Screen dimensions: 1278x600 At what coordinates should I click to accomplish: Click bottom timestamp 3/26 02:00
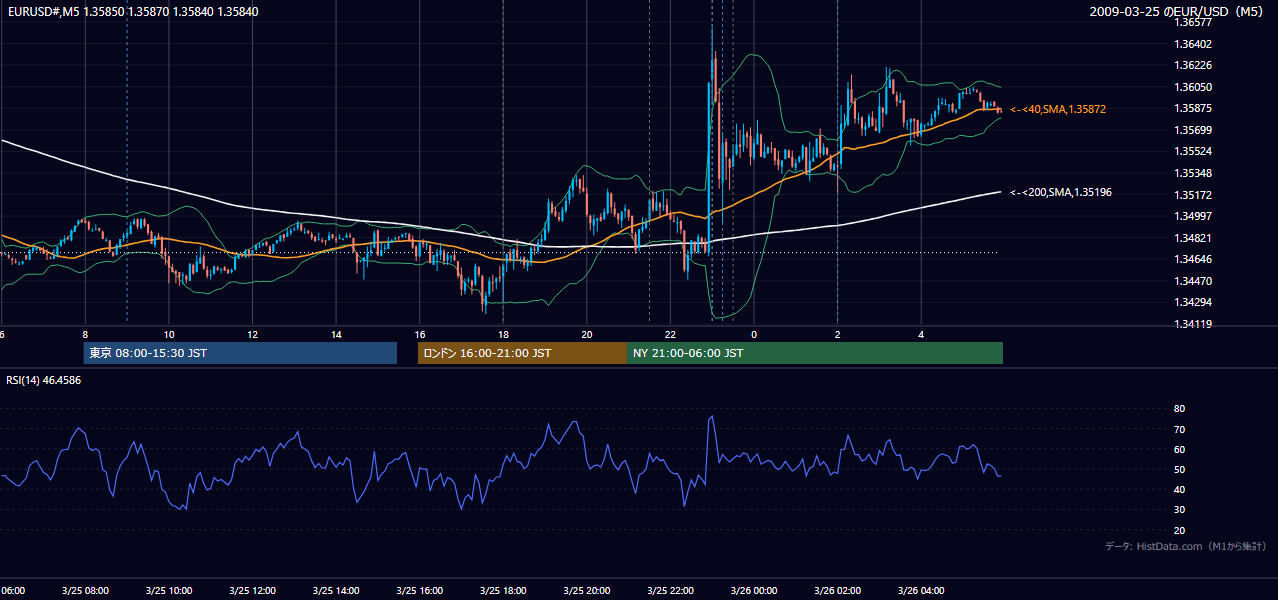pos(837,591)
